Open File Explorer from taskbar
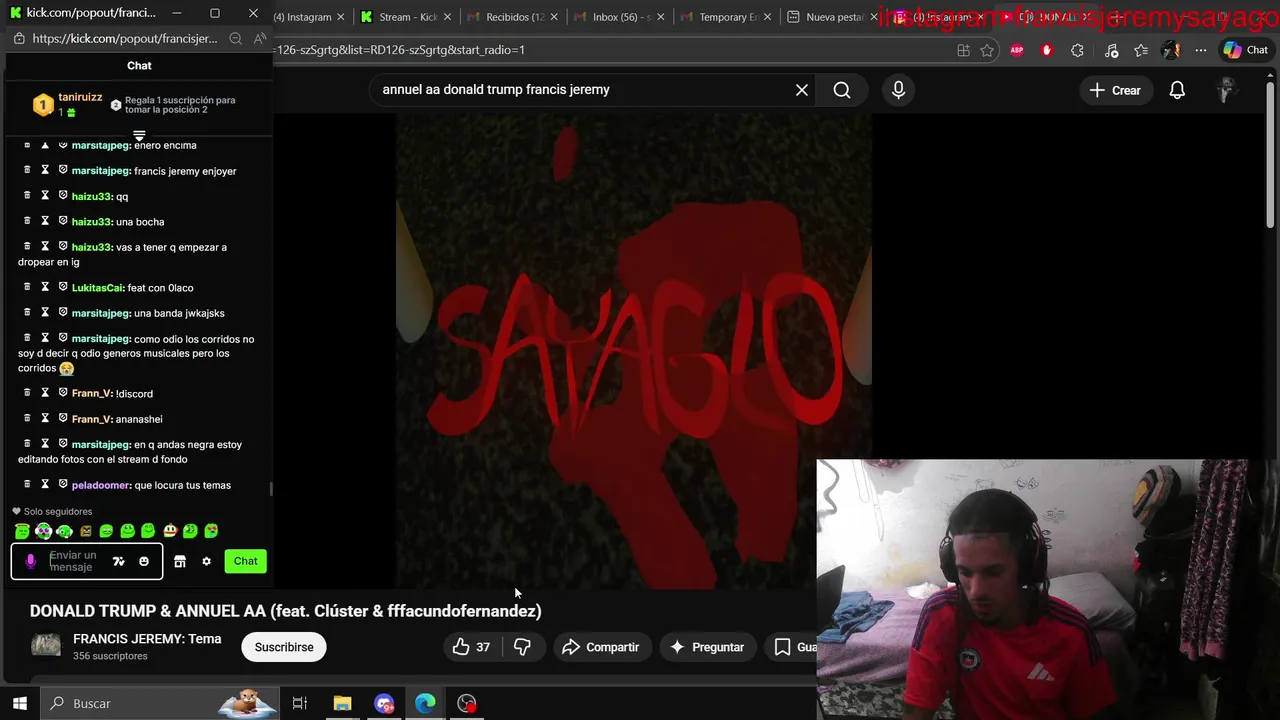This screenshot has height=720, width=1280. (x=342, y=703)
